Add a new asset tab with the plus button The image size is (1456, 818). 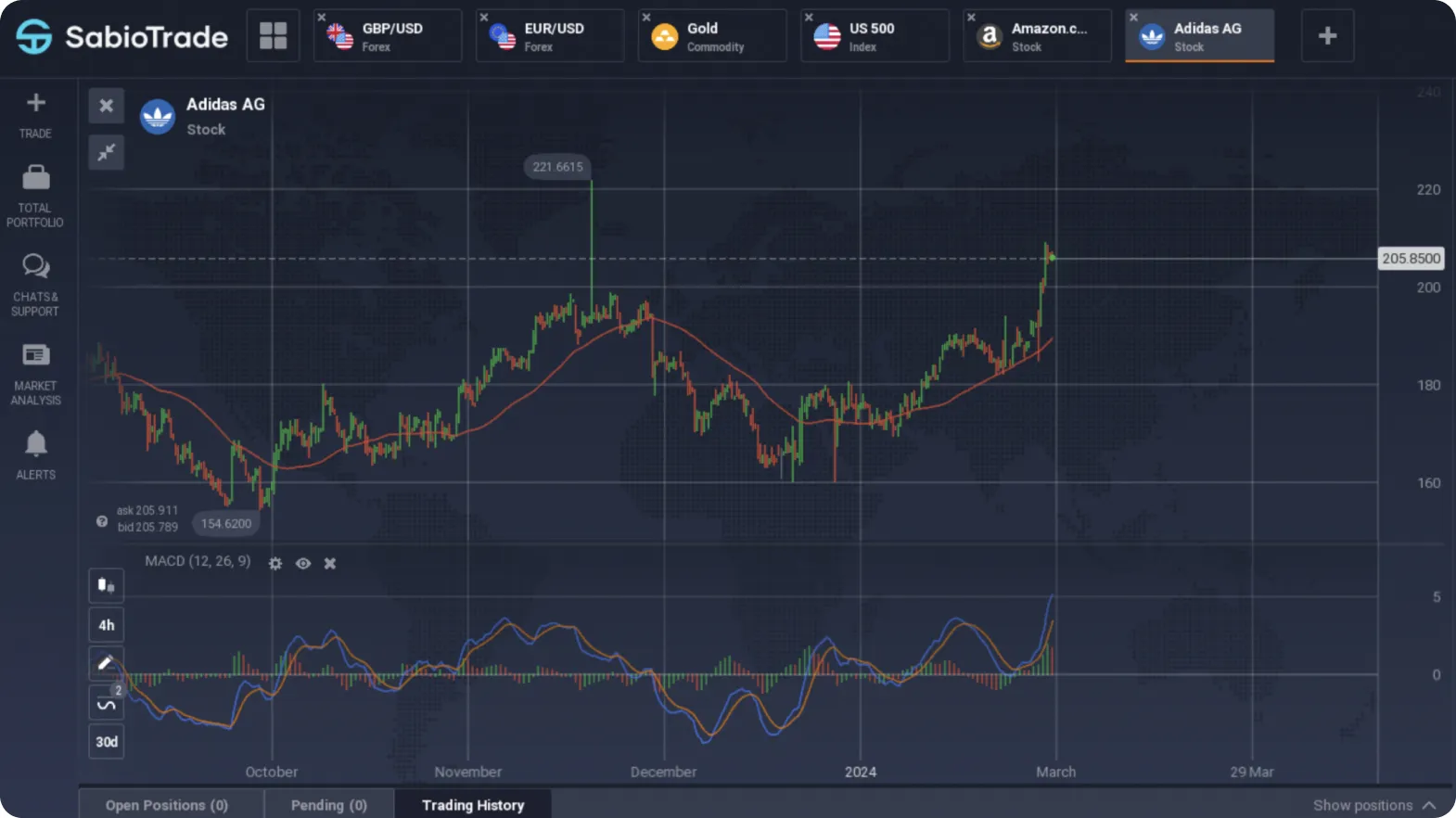pyautogui.click(x=1327, y=35)
